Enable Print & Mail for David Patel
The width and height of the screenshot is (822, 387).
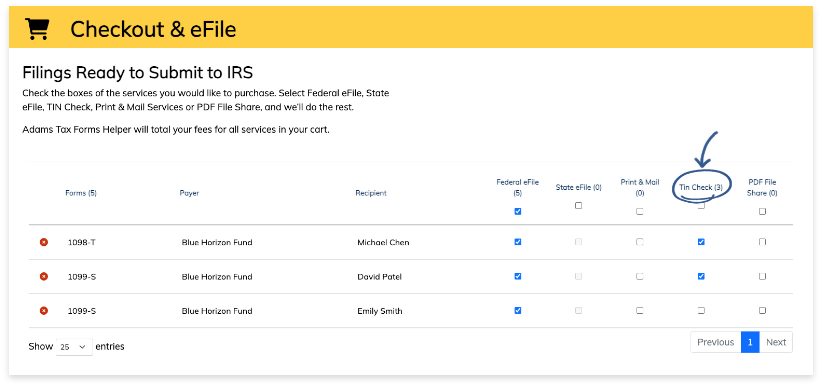coord(640,276)
